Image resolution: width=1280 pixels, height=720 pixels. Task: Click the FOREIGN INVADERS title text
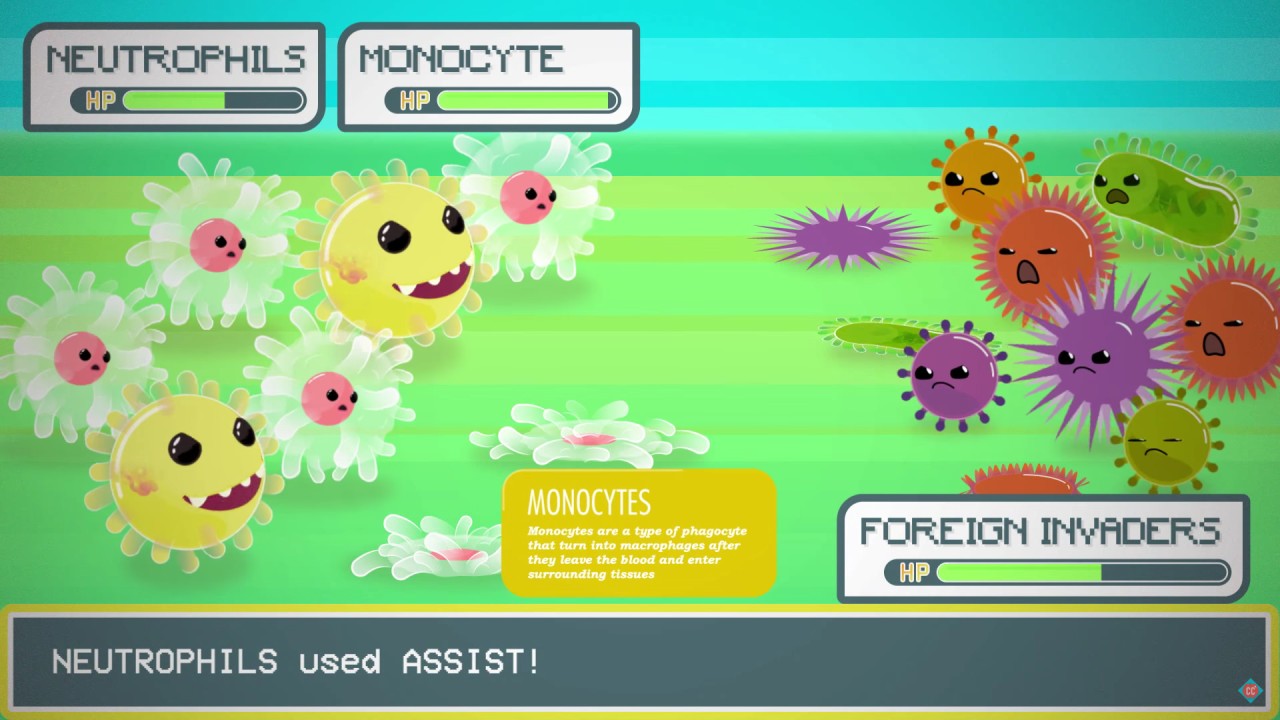coord(1040,530)
